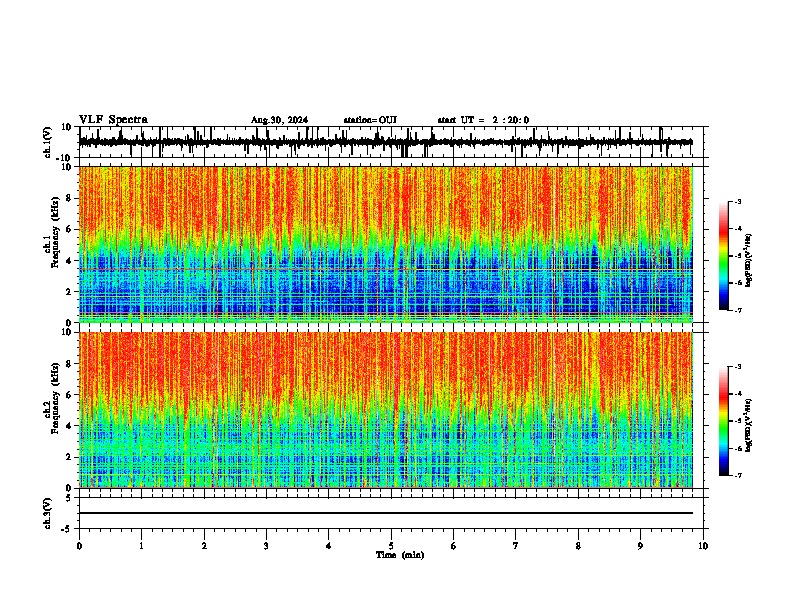Image resolution: width=792 pixels, height=612 pixels.
Task: Click time axis tick label "1"
Action: tap(141, 546)
